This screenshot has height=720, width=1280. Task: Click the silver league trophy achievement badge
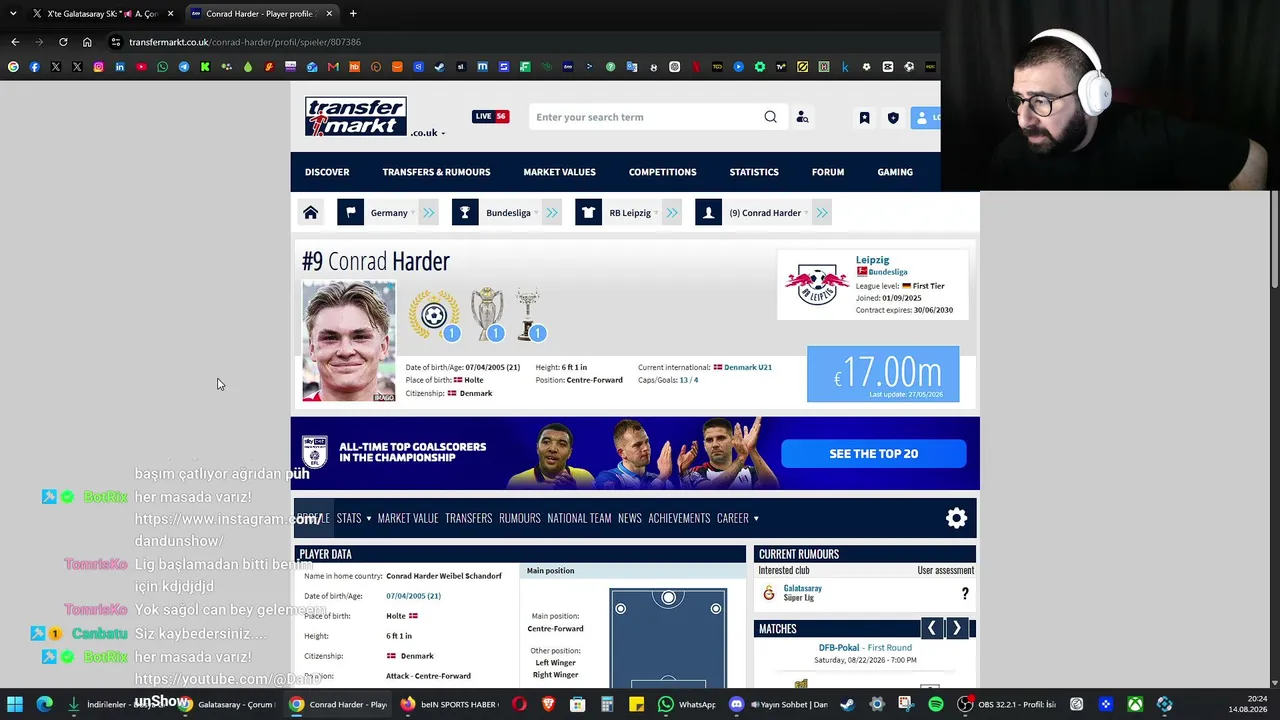coord(487,315)
